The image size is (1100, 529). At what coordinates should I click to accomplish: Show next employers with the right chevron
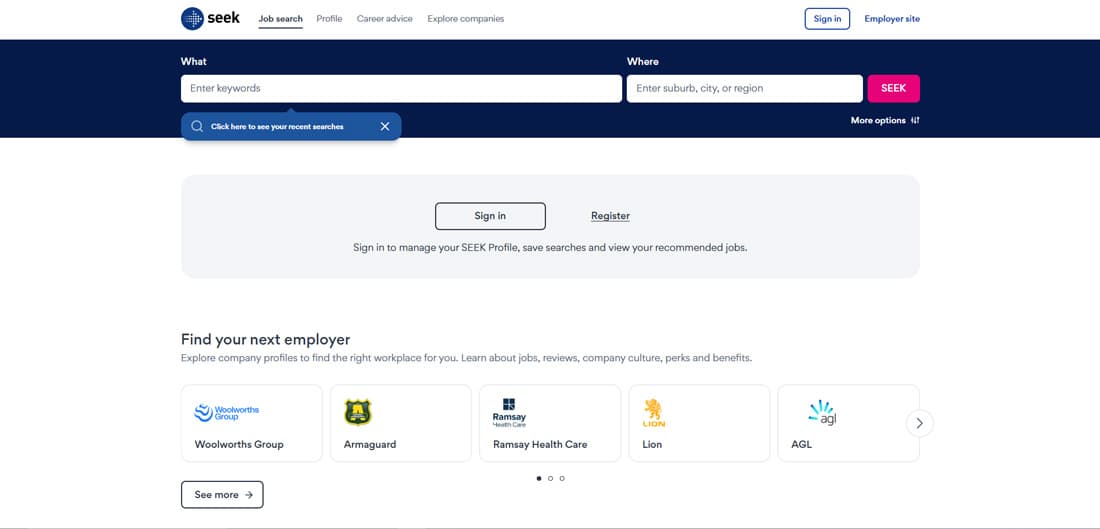[920, 423]
